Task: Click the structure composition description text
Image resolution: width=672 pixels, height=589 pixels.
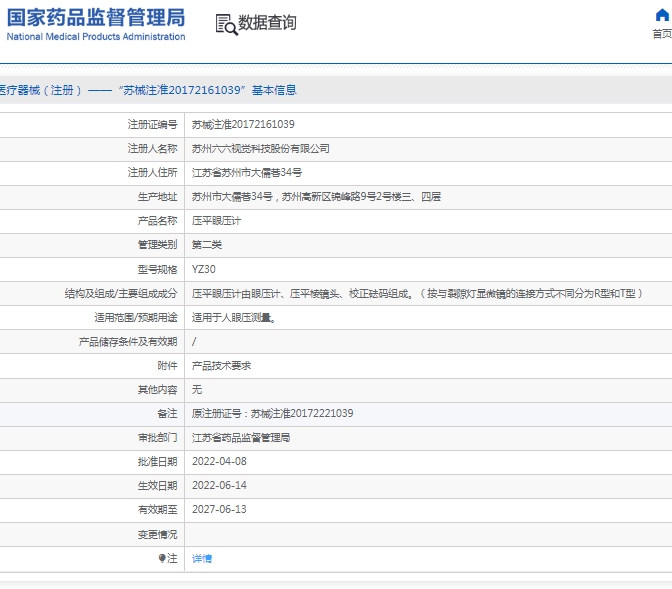Action: pos(417,293)
